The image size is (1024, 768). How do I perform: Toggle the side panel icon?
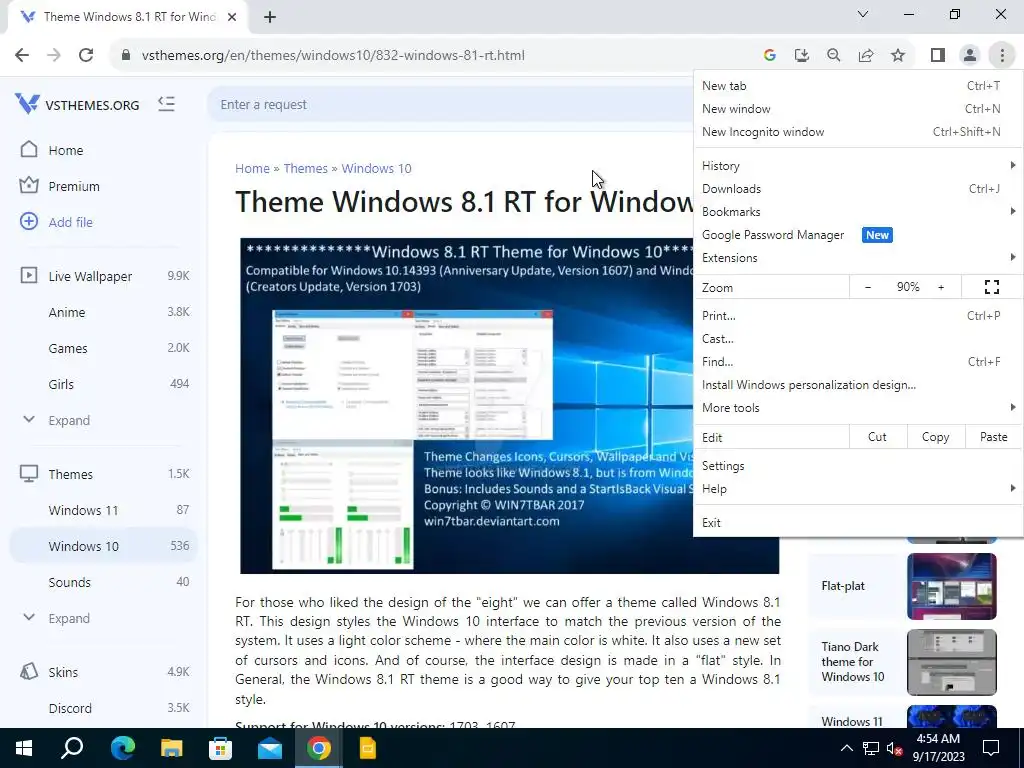click(x=938, y=56)
